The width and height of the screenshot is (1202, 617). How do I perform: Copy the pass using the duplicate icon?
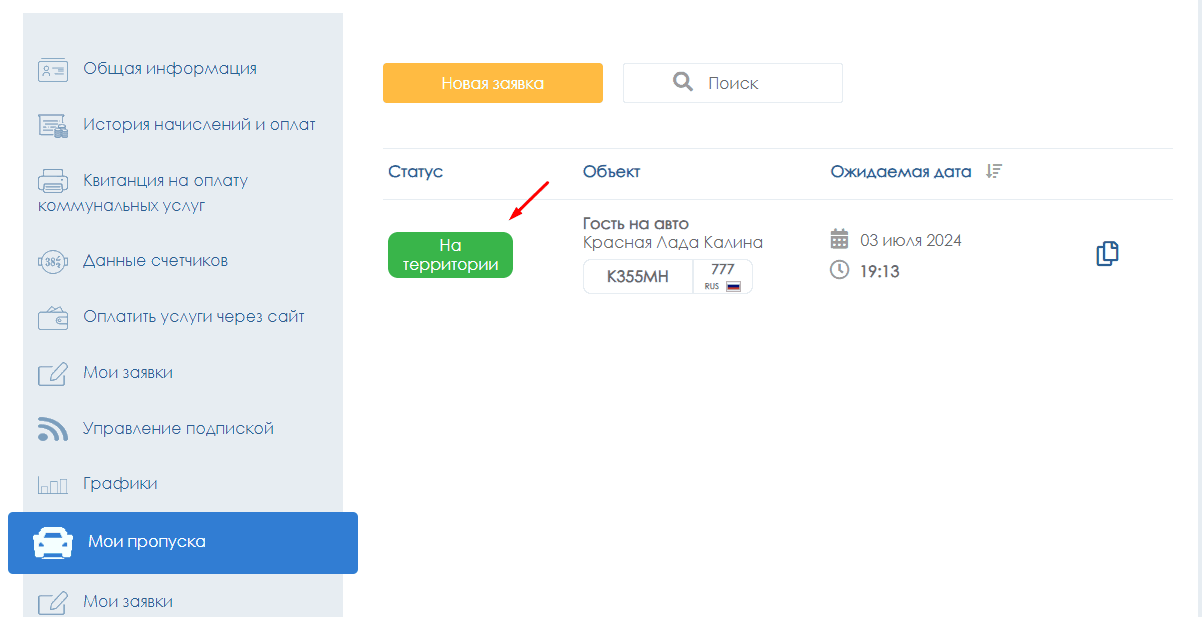[1107, 254]
